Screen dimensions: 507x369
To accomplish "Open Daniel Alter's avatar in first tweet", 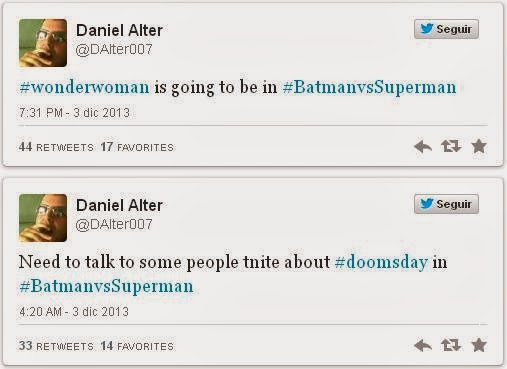I will pyautogui.click(x=43, y=43).
